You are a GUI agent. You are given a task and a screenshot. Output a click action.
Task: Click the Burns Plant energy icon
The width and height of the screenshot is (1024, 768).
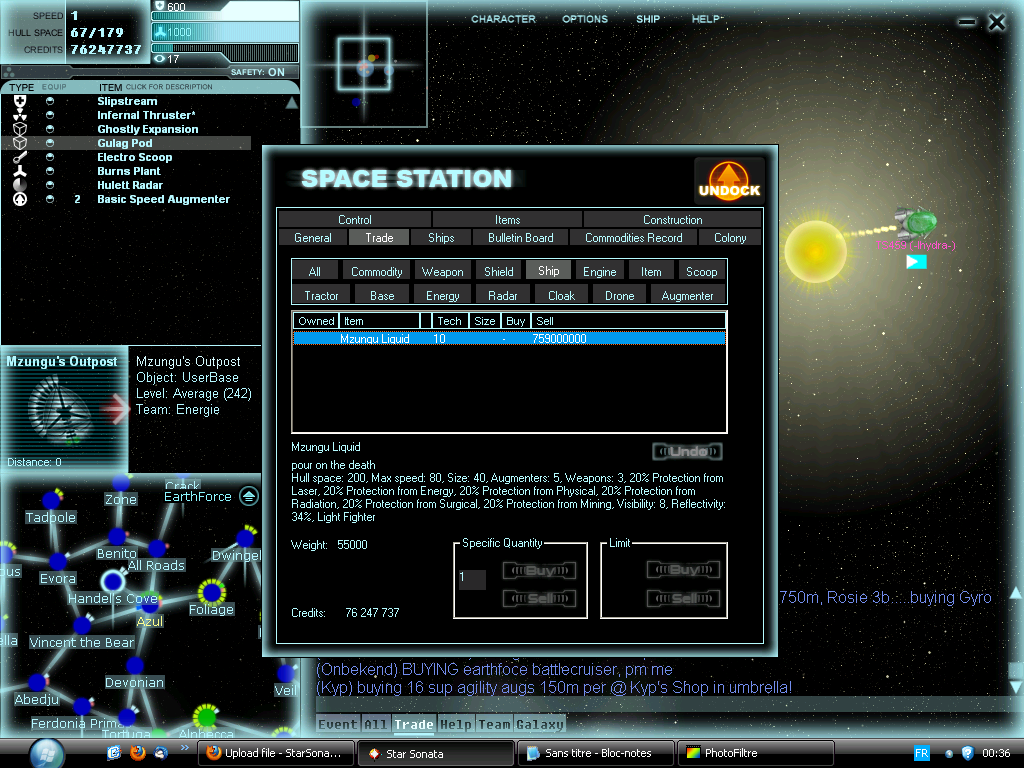(x=19, y=171)
